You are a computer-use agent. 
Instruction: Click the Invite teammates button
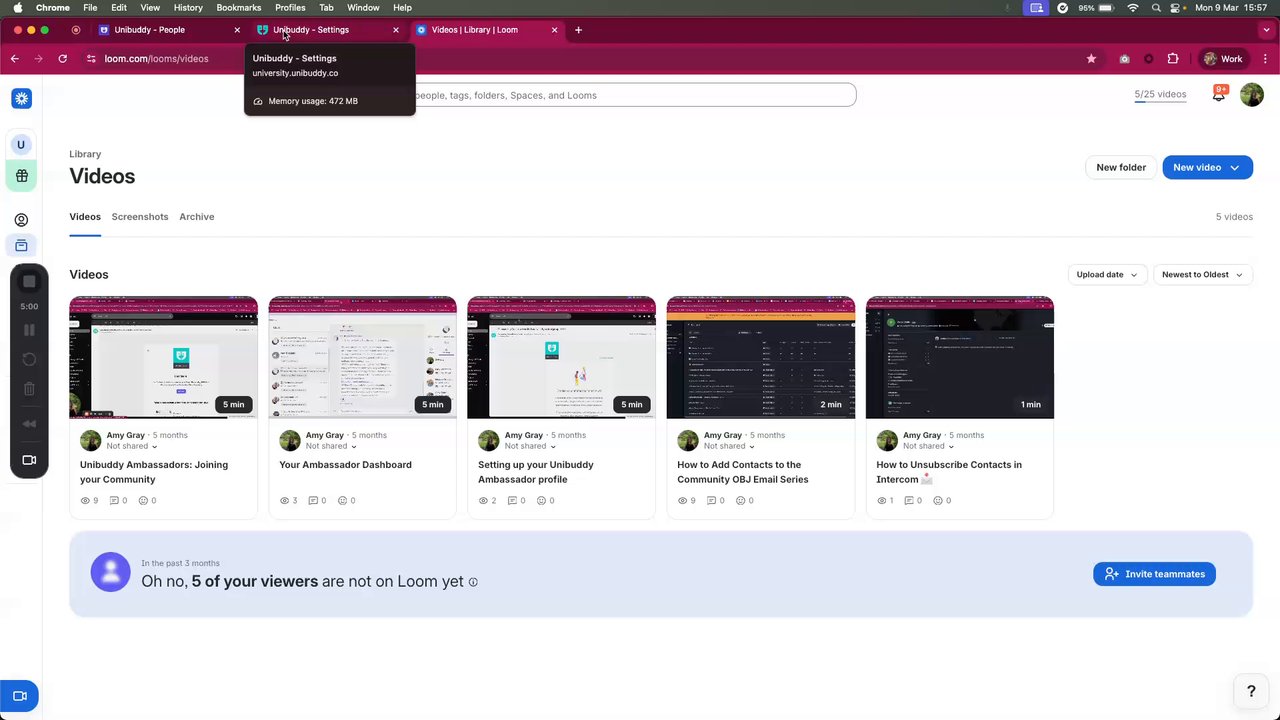click(1155, 574)
